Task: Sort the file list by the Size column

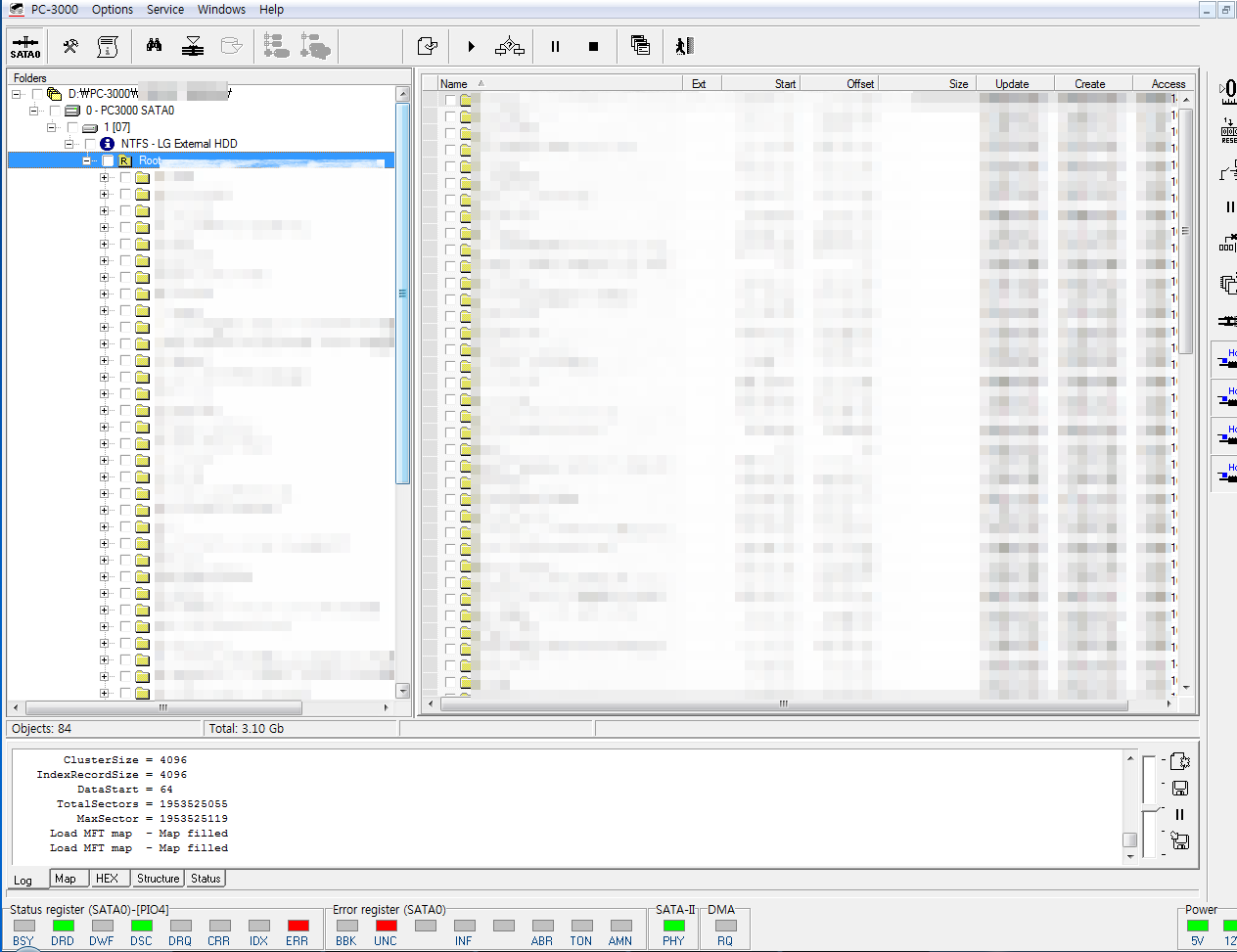Action: 957,83
